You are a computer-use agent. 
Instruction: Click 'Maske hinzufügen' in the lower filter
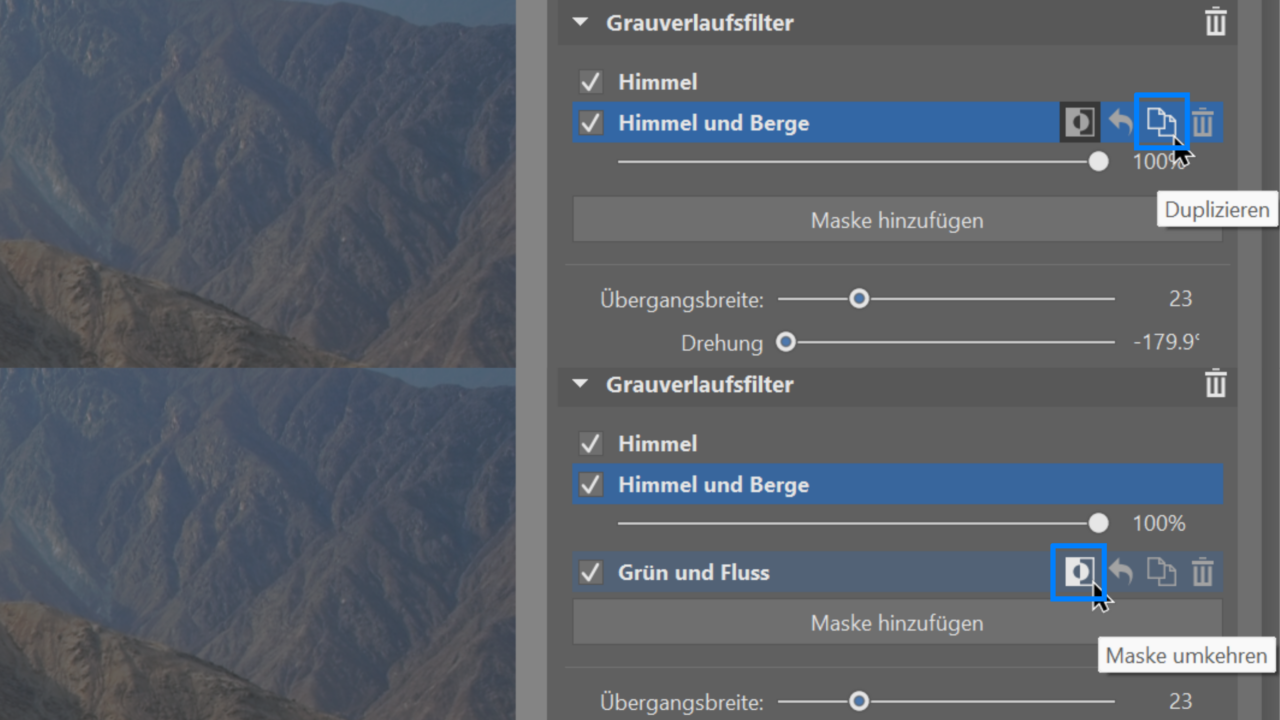896,622
